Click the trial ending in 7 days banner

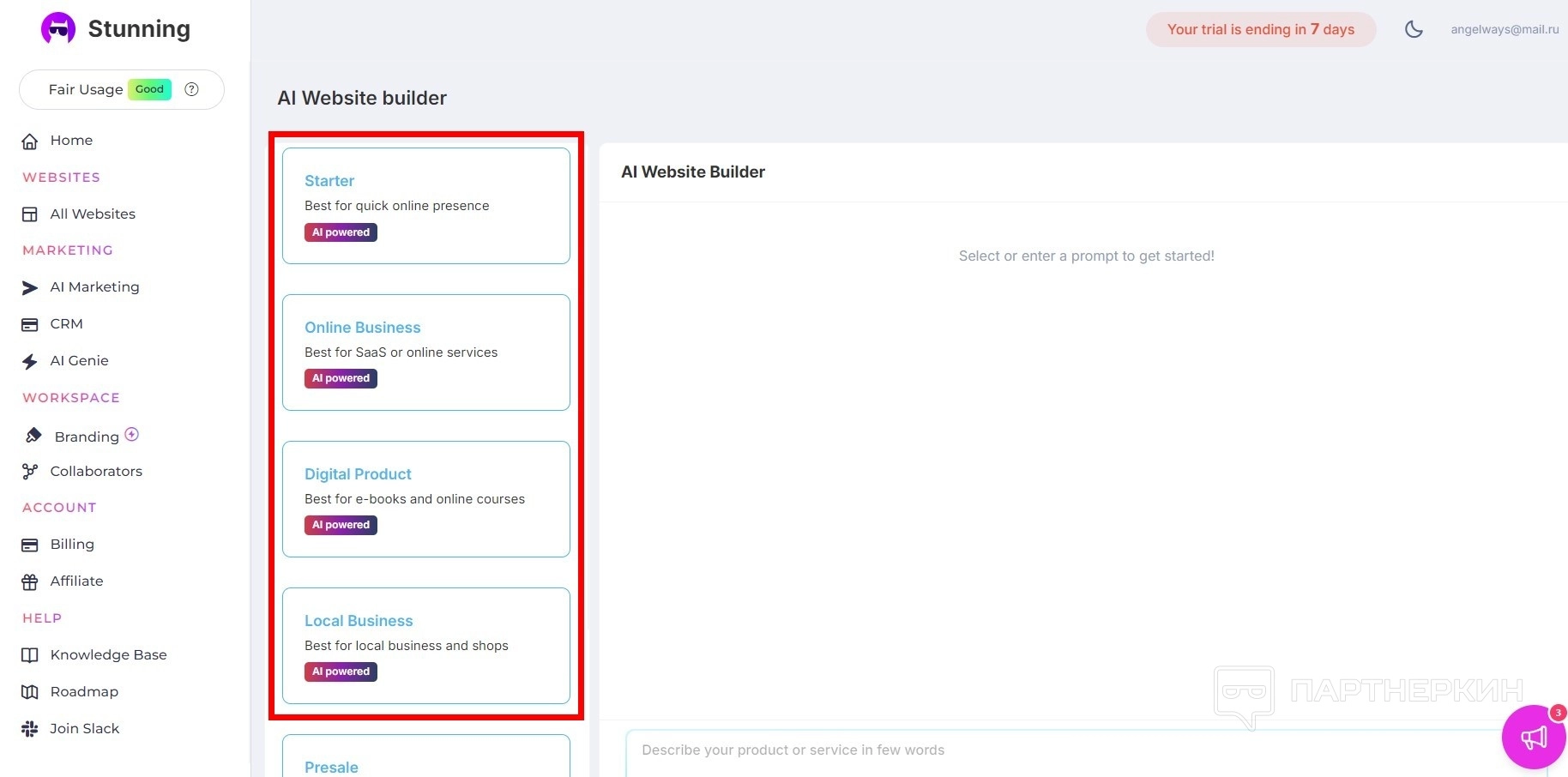coord(1261,30)
